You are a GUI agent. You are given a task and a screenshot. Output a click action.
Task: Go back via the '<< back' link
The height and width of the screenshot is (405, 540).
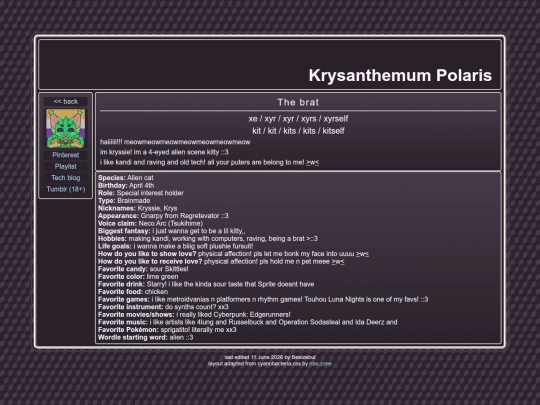coord(65,102)
